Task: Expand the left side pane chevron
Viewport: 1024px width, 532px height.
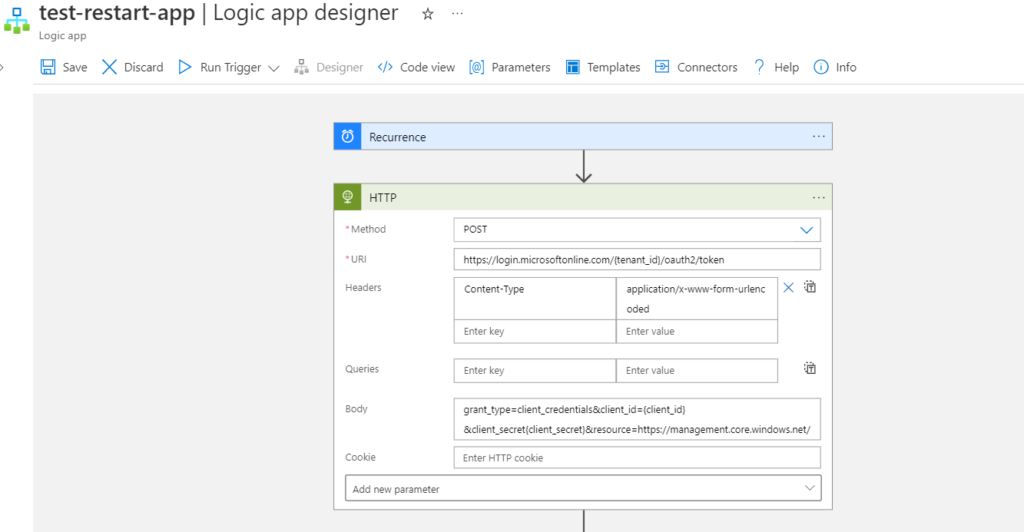Action: click(x=2, y=67)
